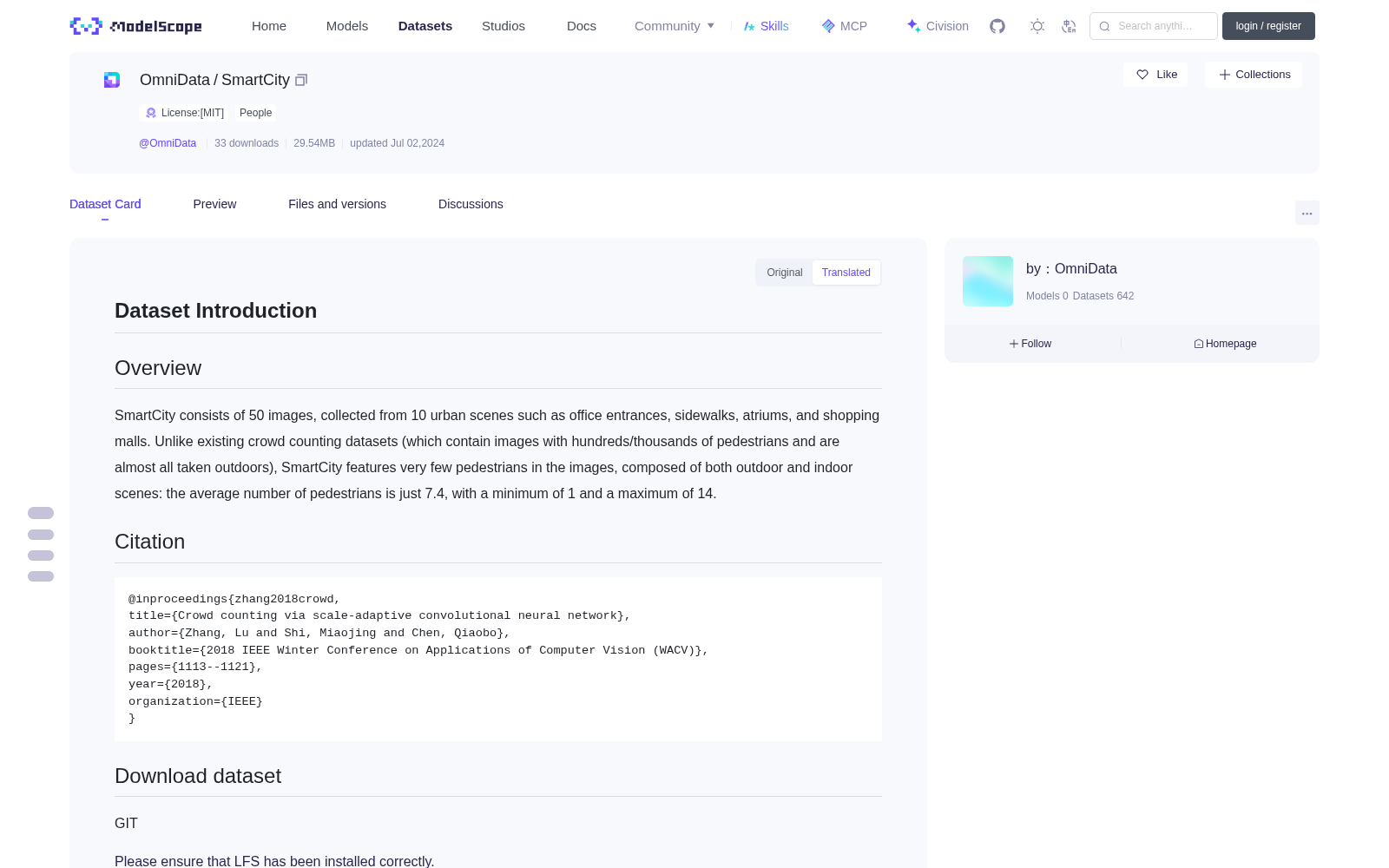Click the heart icon in Like
The height and width of the screenshot is (868, 1389).
click(1142, 75)
